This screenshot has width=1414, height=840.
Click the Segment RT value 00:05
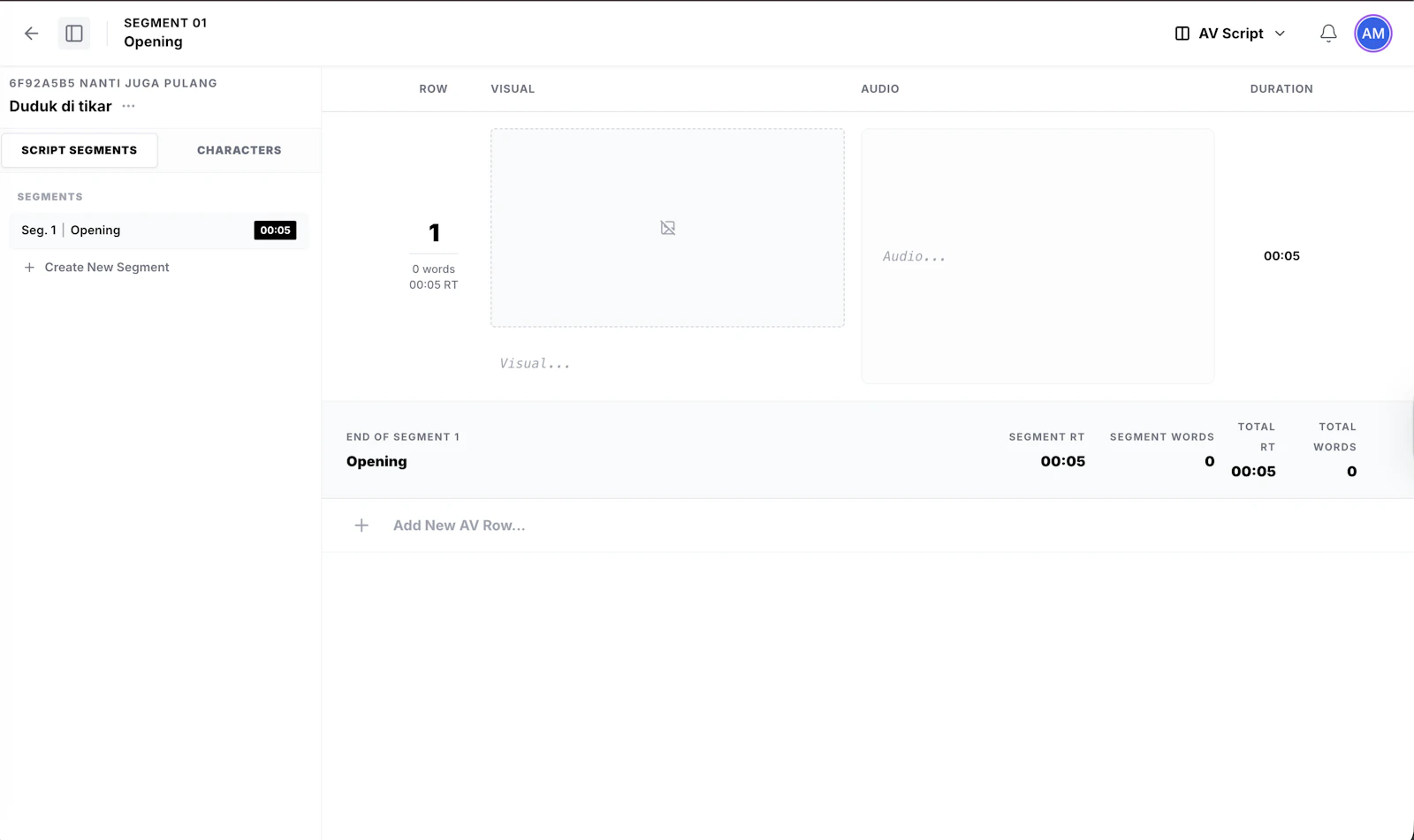pos(1062,461)
